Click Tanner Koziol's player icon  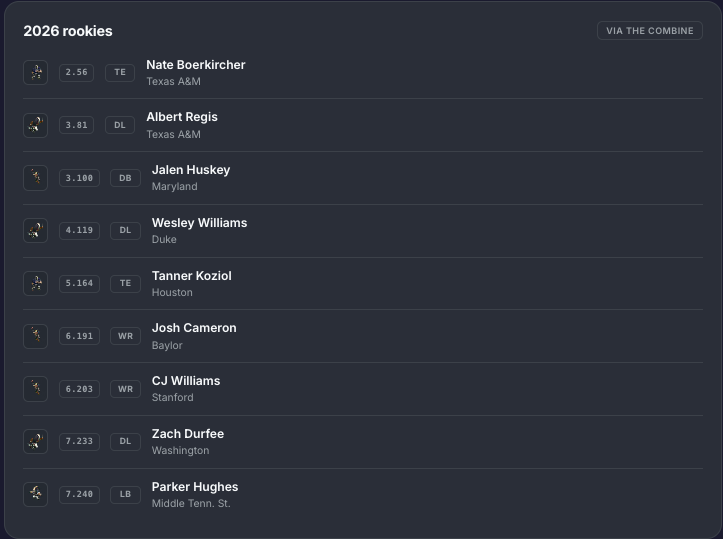point(36,283)
